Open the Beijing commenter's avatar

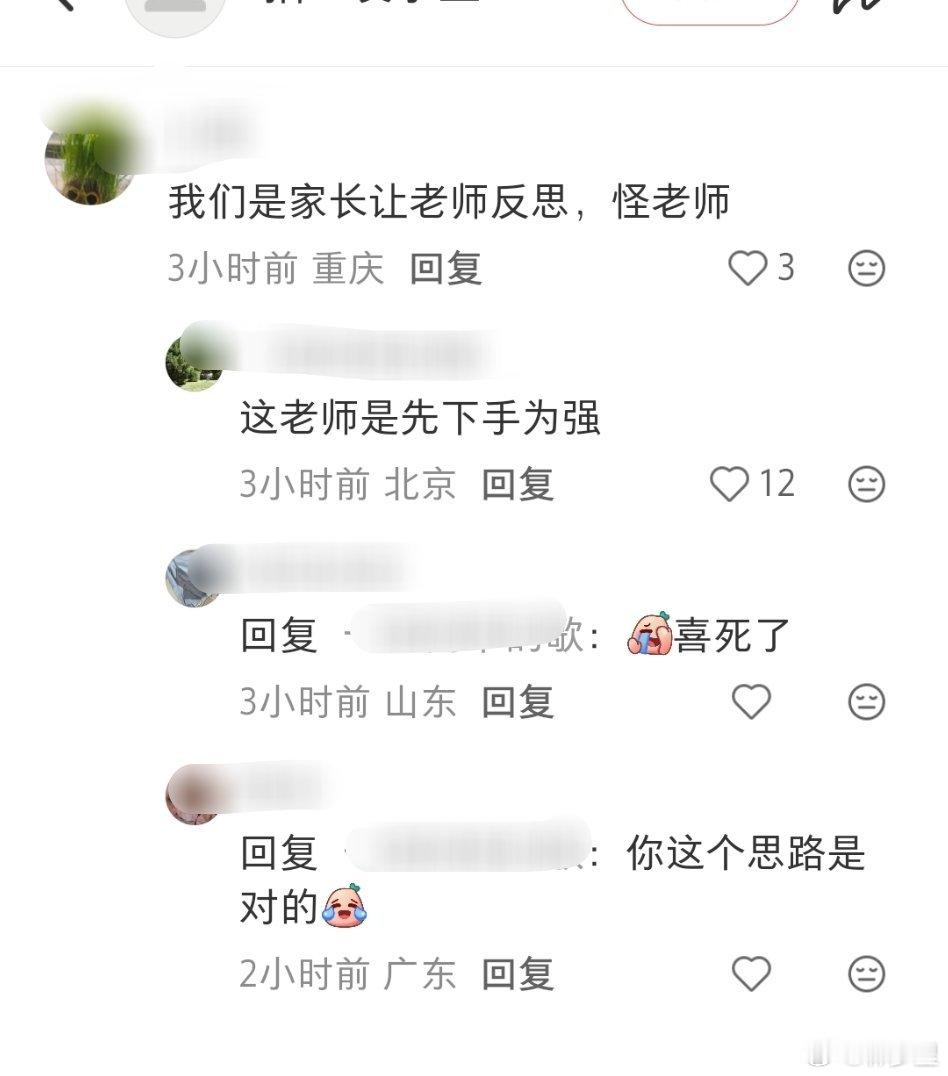[194, 362]
